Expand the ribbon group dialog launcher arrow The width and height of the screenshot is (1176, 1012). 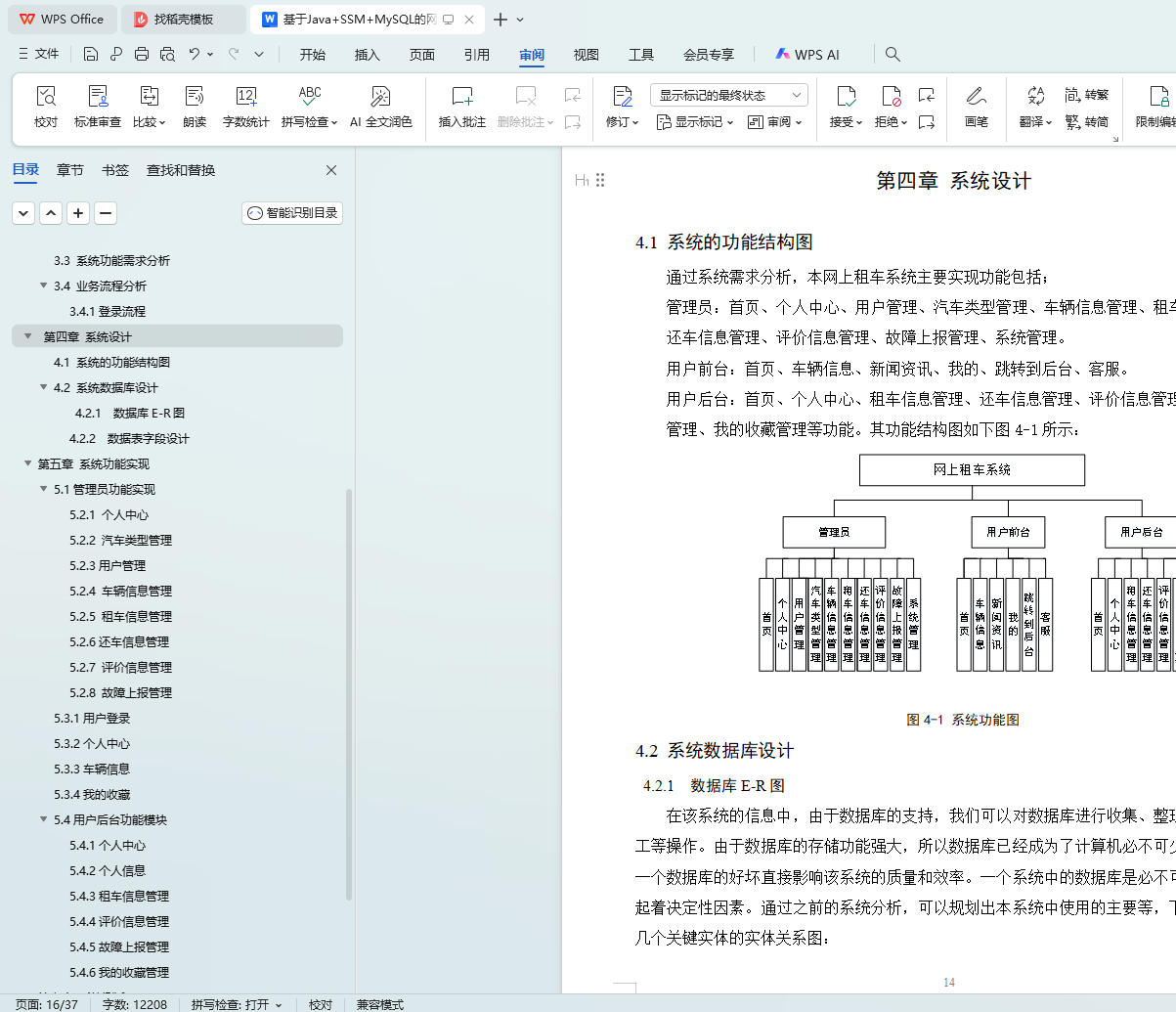tap(1115, 140)
